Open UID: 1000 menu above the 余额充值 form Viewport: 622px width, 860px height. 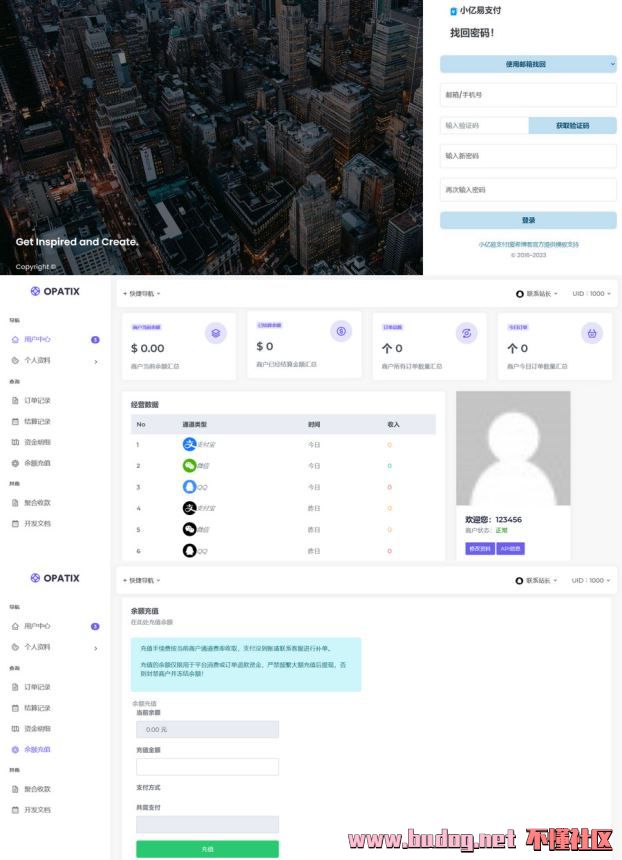point(592,580)
